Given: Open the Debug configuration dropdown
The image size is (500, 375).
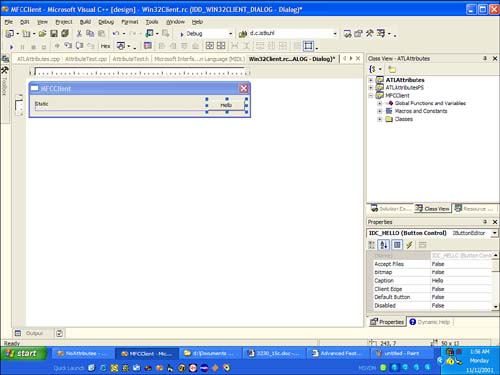Looking at the screenshot, I should pyautogui.click(x=230, y=34).
